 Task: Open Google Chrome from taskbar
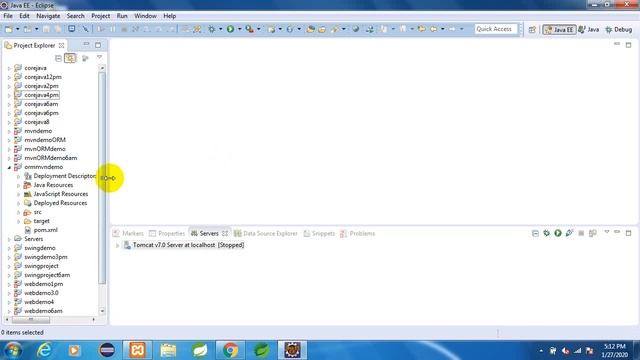pyautogui.click(x=230, y=350)
